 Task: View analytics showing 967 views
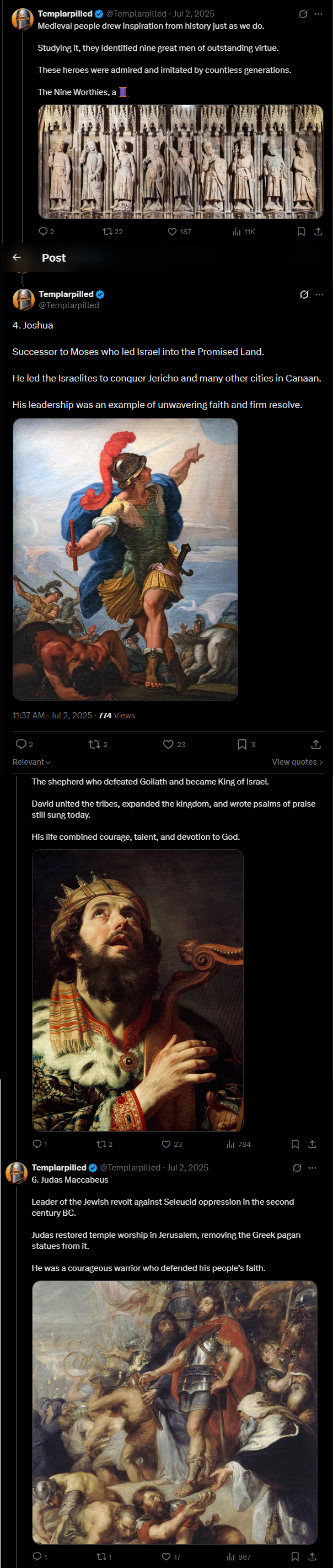pyautogui.click(x=238, y=1556)
